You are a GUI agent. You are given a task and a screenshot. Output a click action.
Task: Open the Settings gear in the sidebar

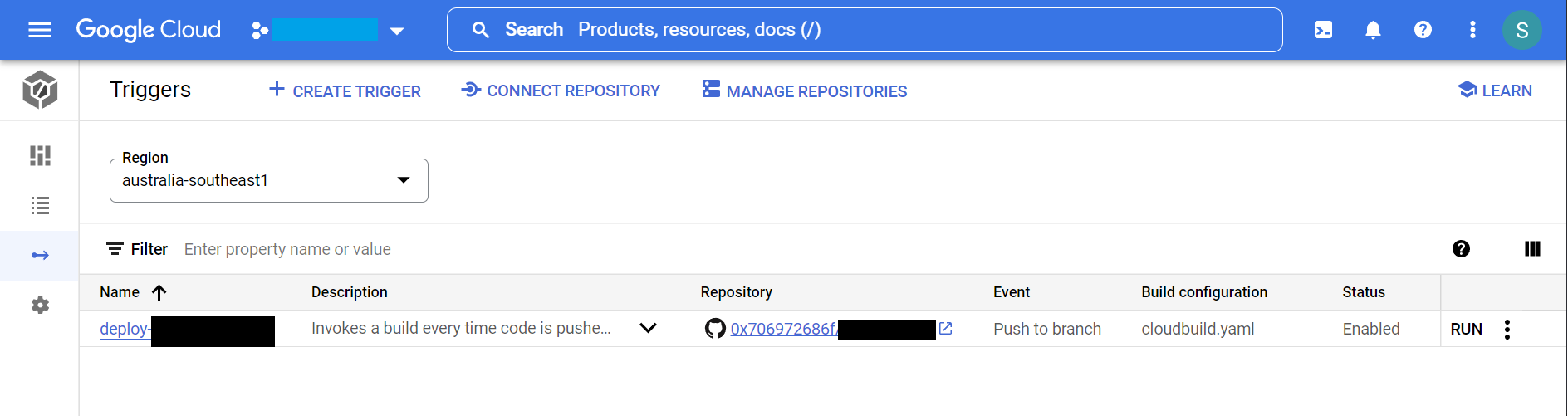point(39,305)
